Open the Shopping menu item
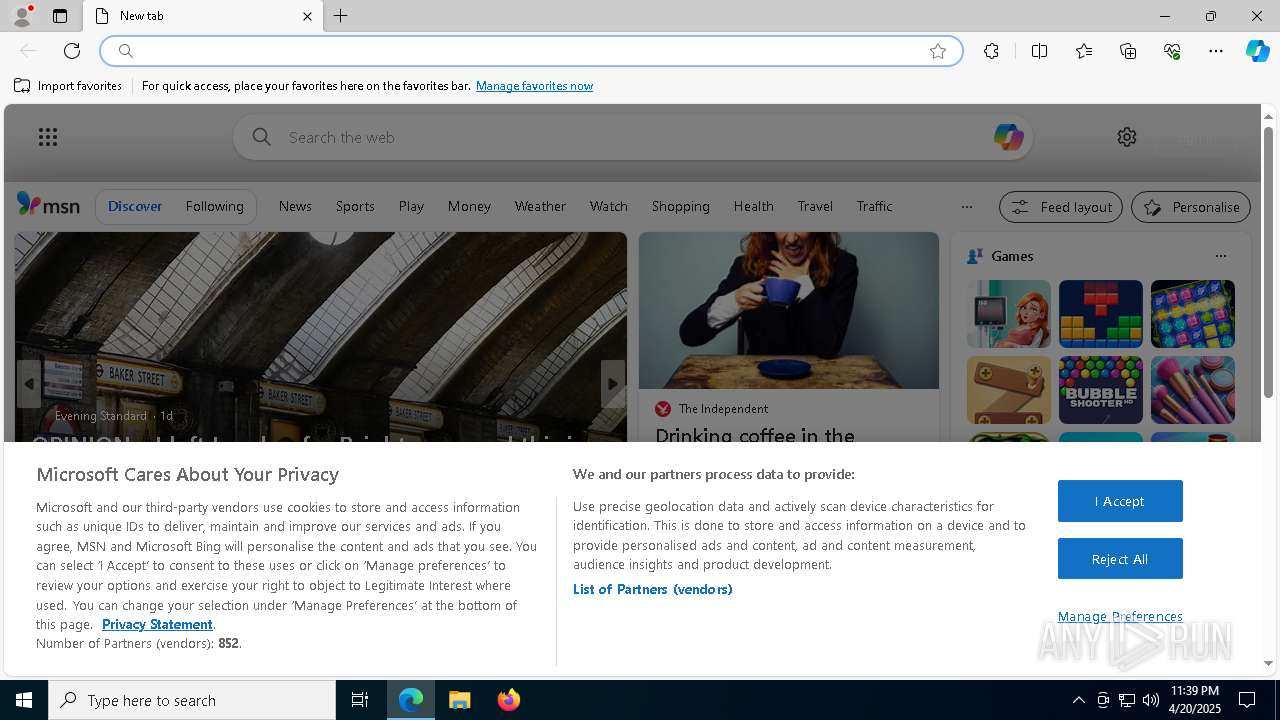The width and height of the screenshot is (1280, 720). click(680, 206)
